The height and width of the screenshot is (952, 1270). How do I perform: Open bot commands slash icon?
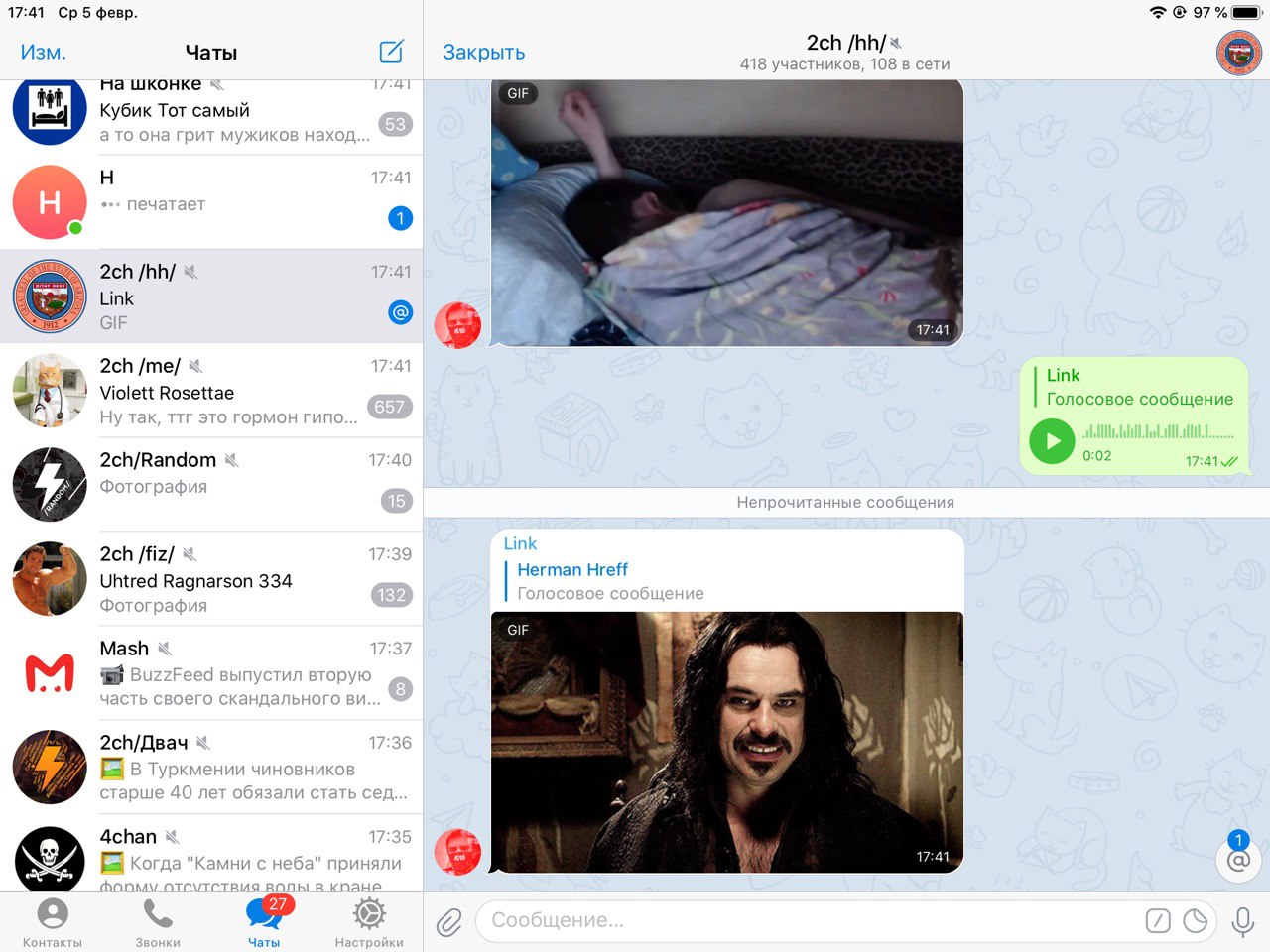[1158, 921]
